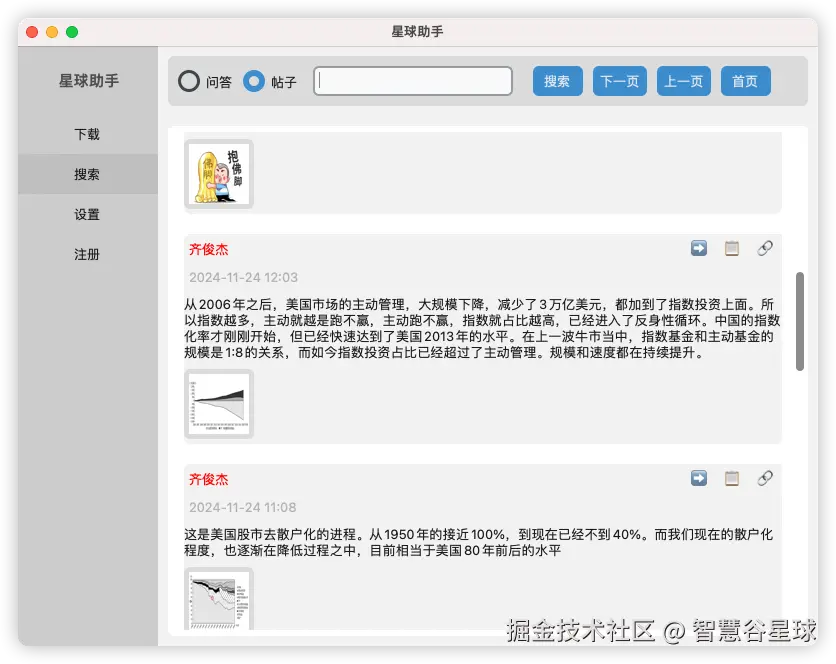Click the clipboard copy icon on the 11:08 post
Image resolution: width=836 pixels, height=664 pixels.
(x=732, y=478)
